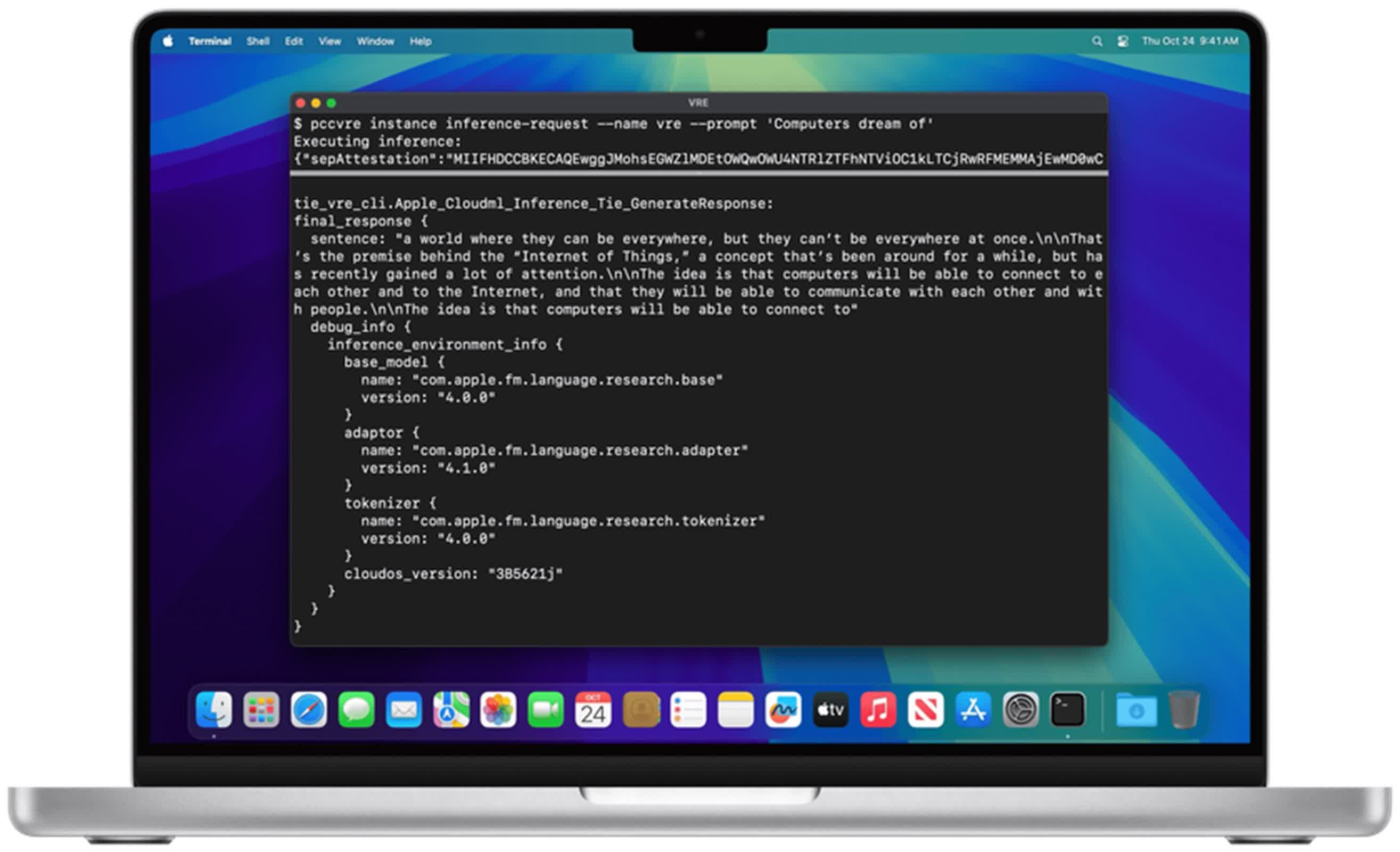Viewport: 1400px width, 852px height.
Task: Open System Settings from the Dock
Action: (1020, 709)
